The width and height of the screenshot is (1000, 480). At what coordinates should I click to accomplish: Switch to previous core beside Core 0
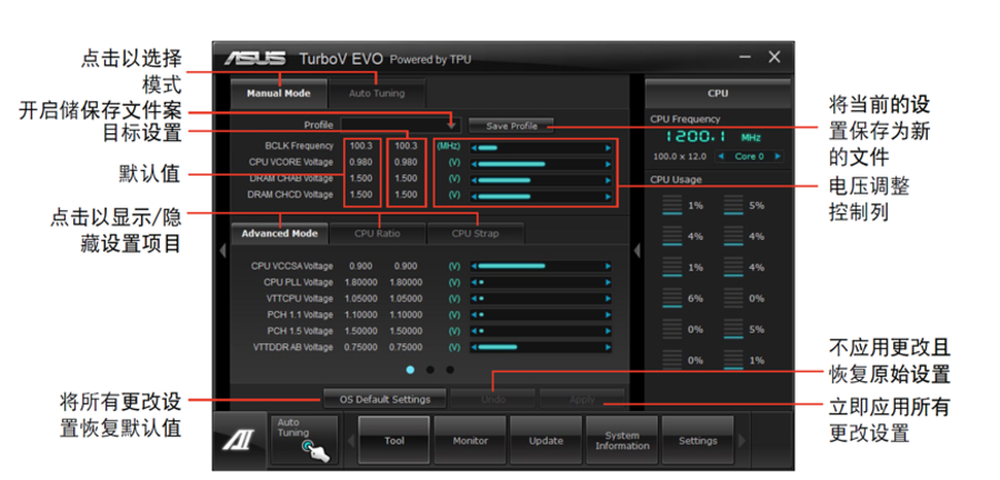(720, 156)
